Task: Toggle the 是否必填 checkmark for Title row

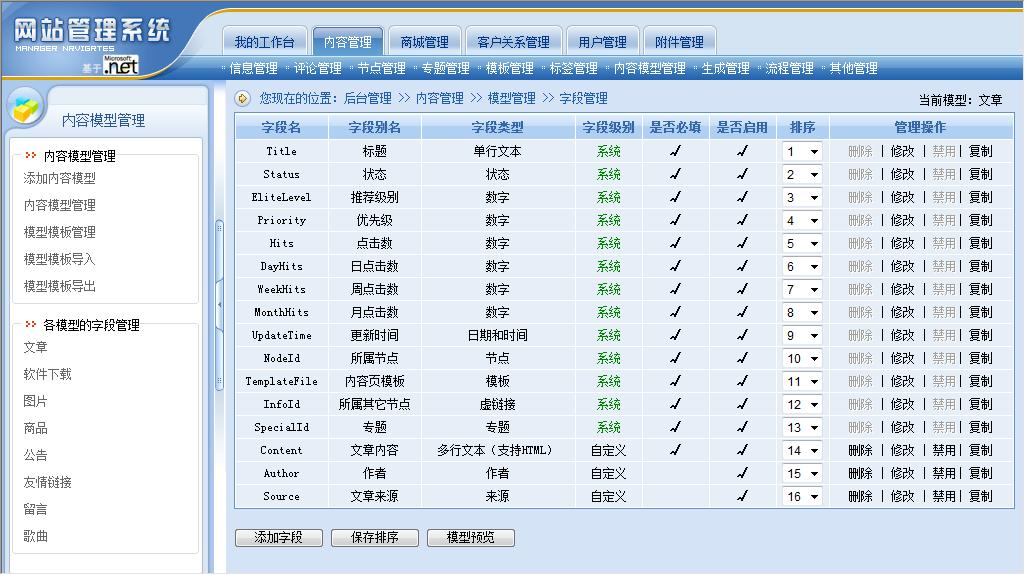Action: [x=675, y=151]
